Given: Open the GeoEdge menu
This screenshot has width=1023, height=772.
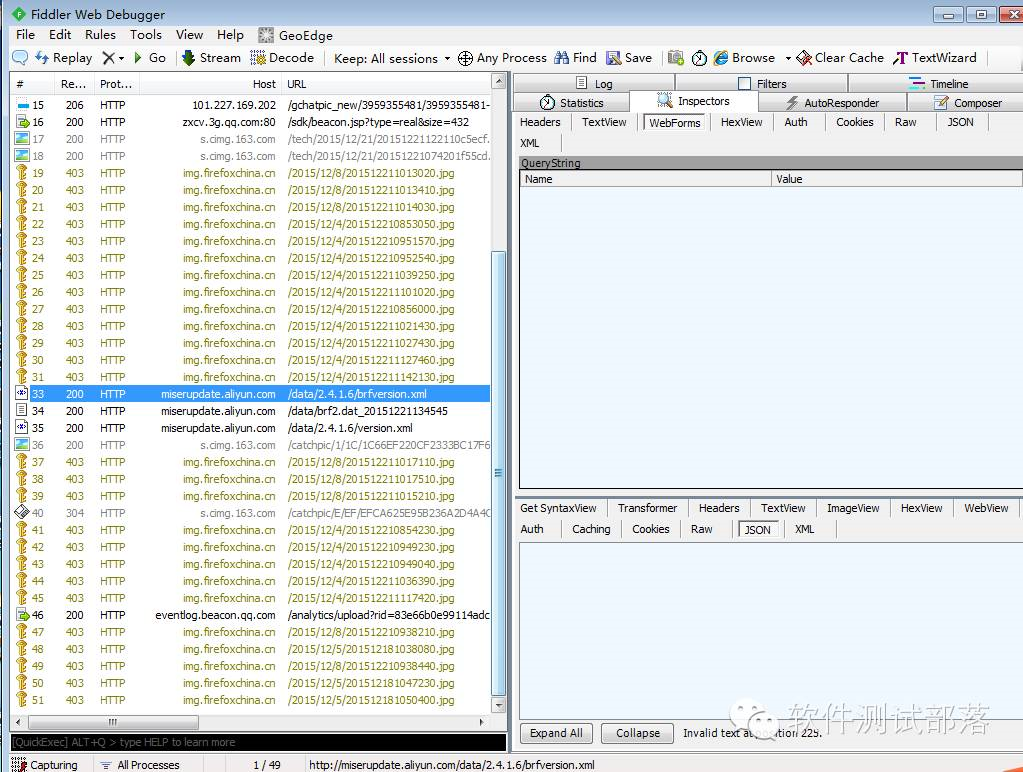Looking at the screenshot, I should tap(296, 35).
